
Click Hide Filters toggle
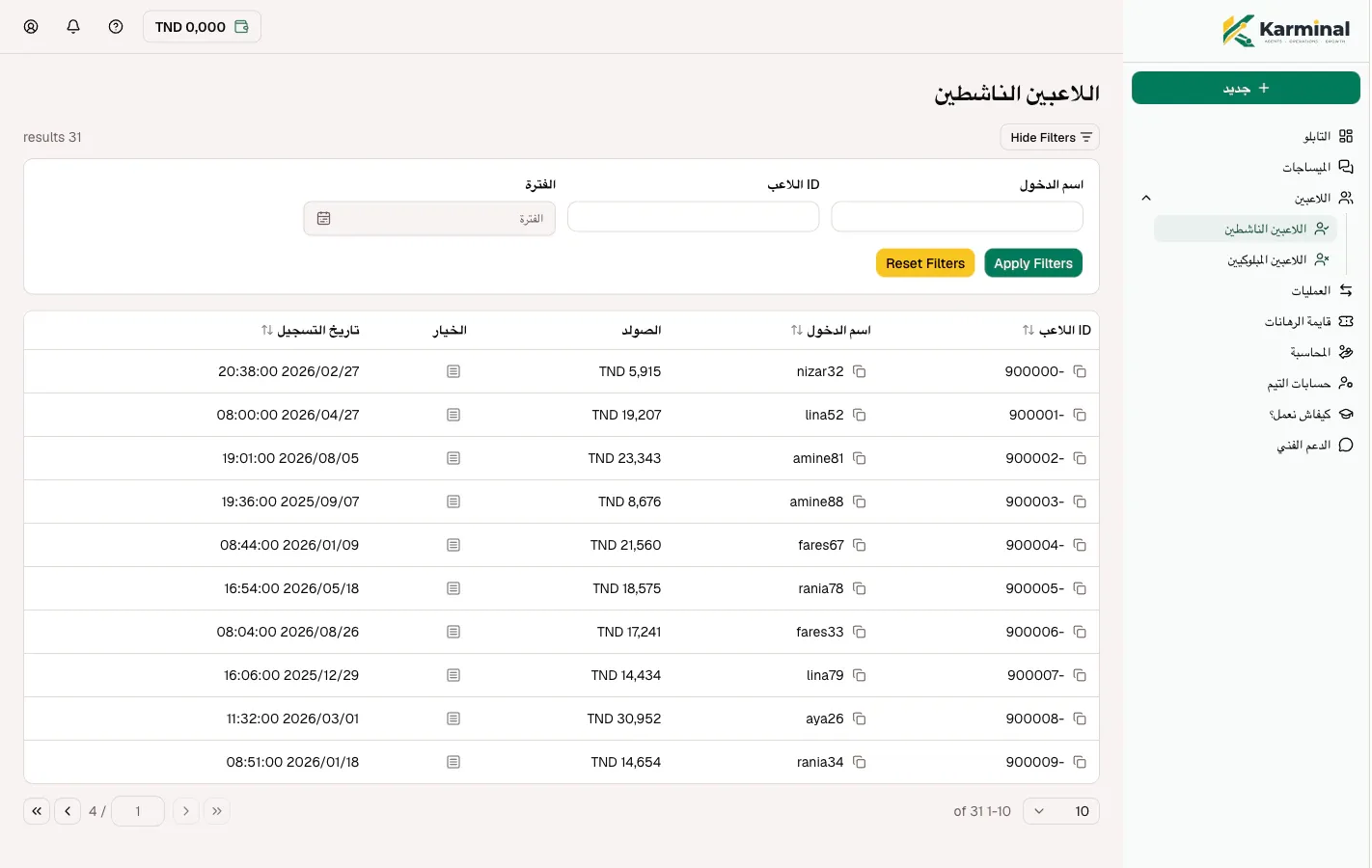(x=1050, y=137)
